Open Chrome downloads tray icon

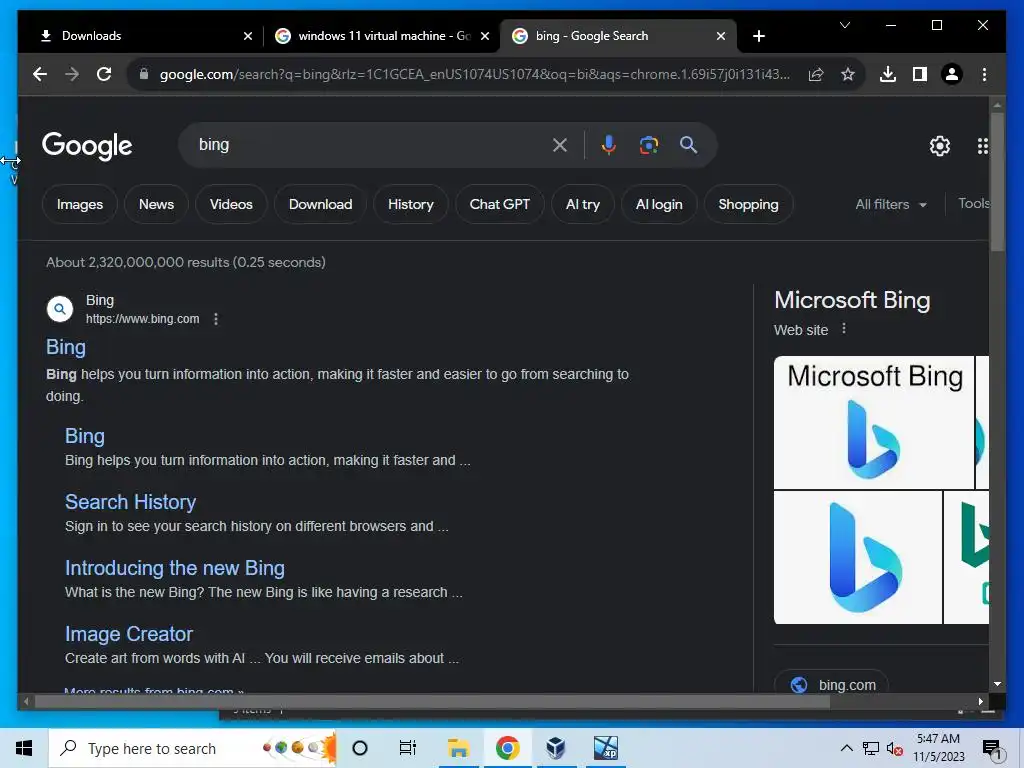(888, 74)
